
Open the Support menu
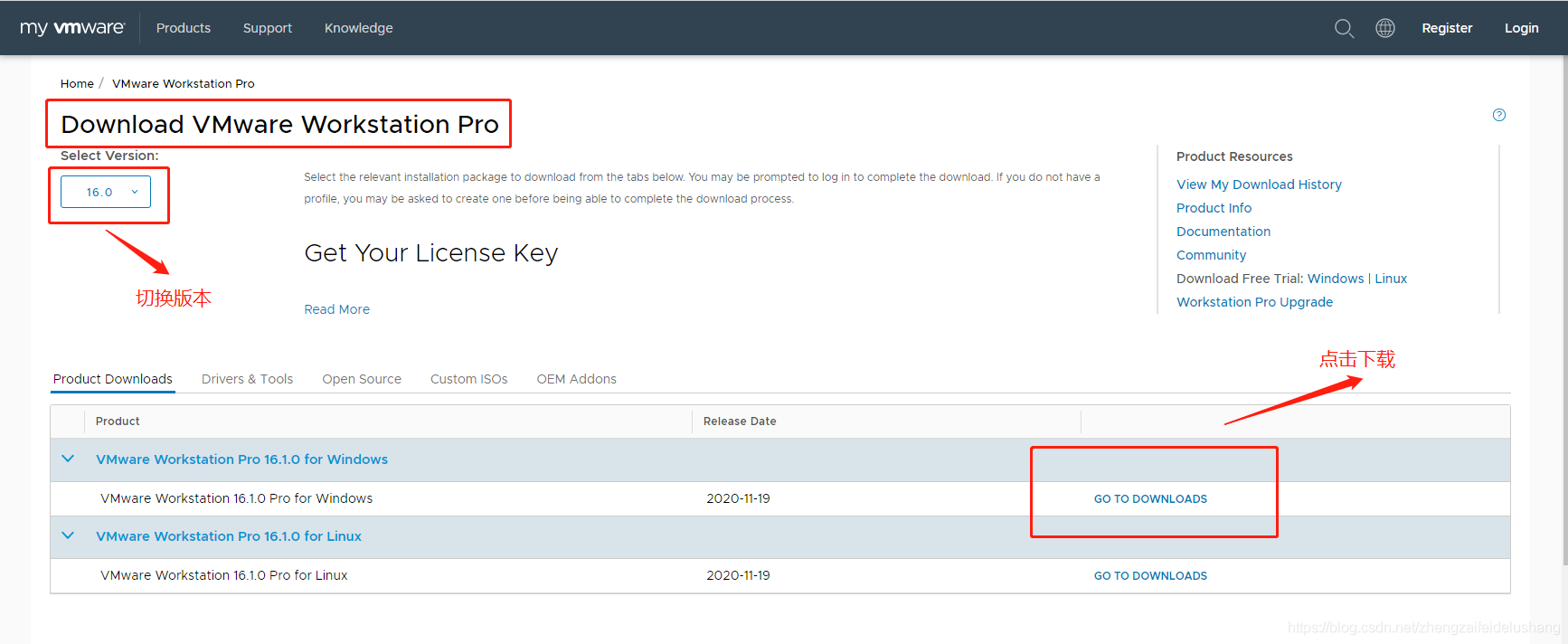pos(268,28)
